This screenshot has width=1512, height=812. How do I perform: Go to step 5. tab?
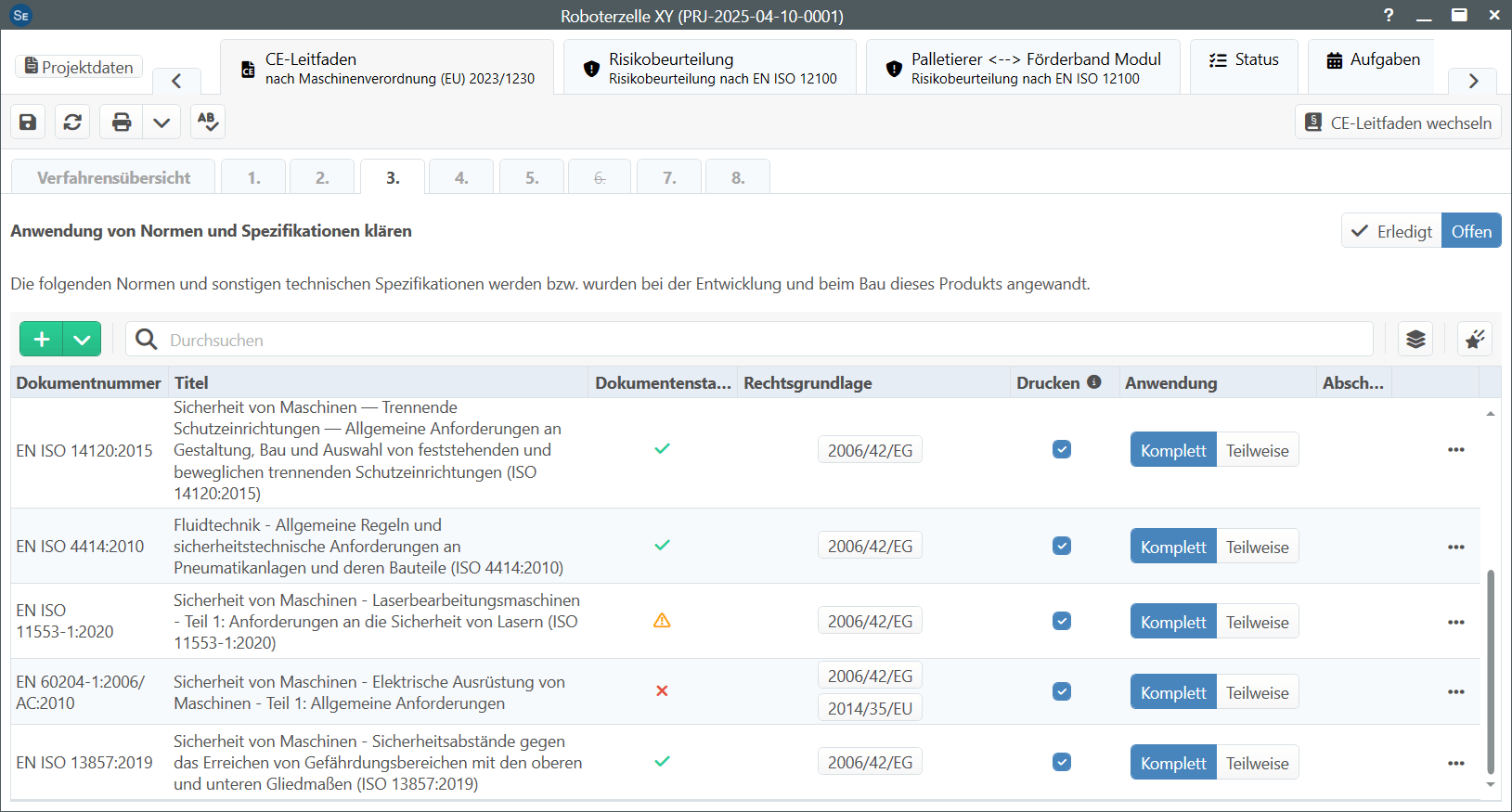click(x=532, y=177)
